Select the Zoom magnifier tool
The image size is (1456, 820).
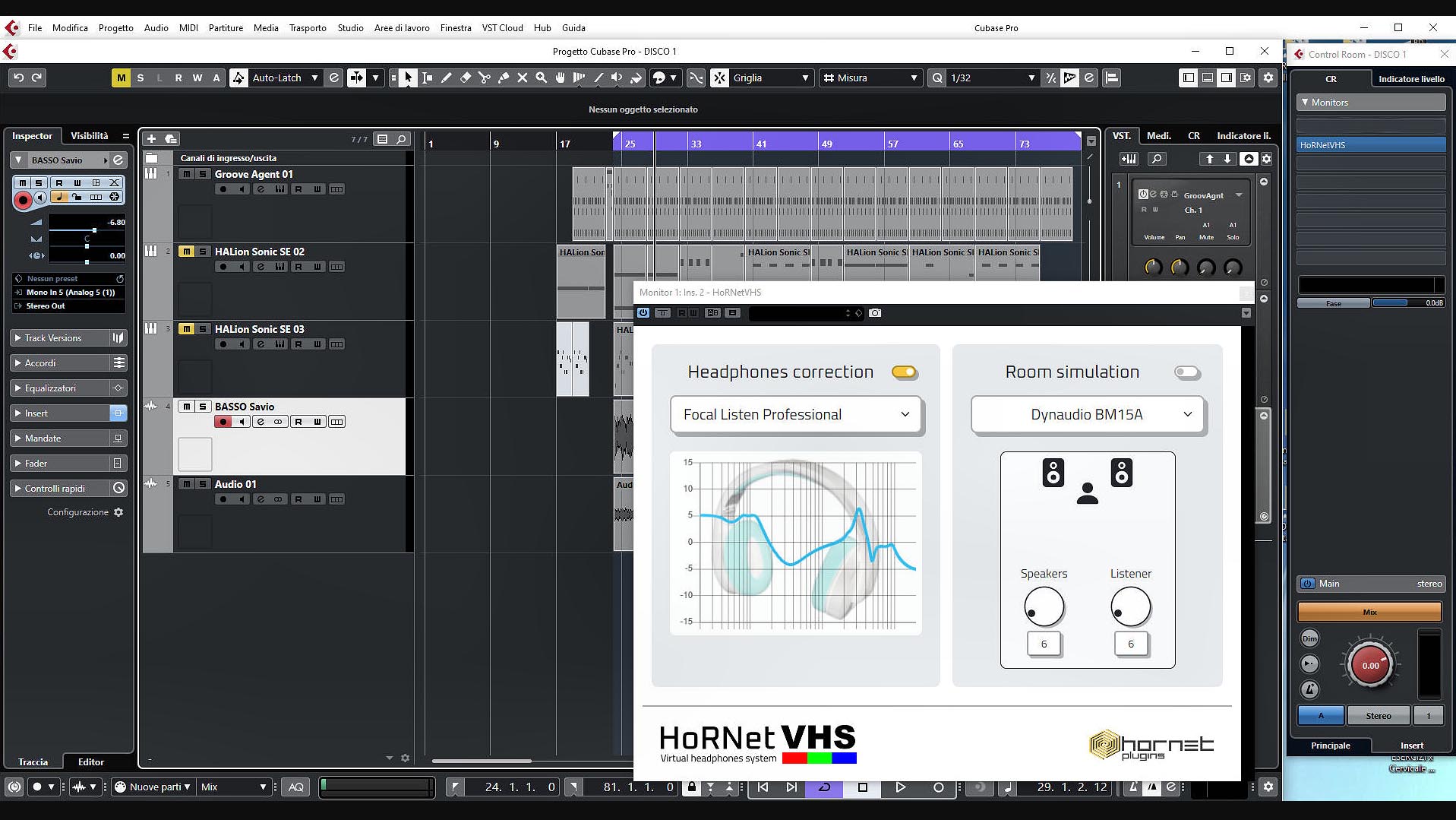point(541,78)
